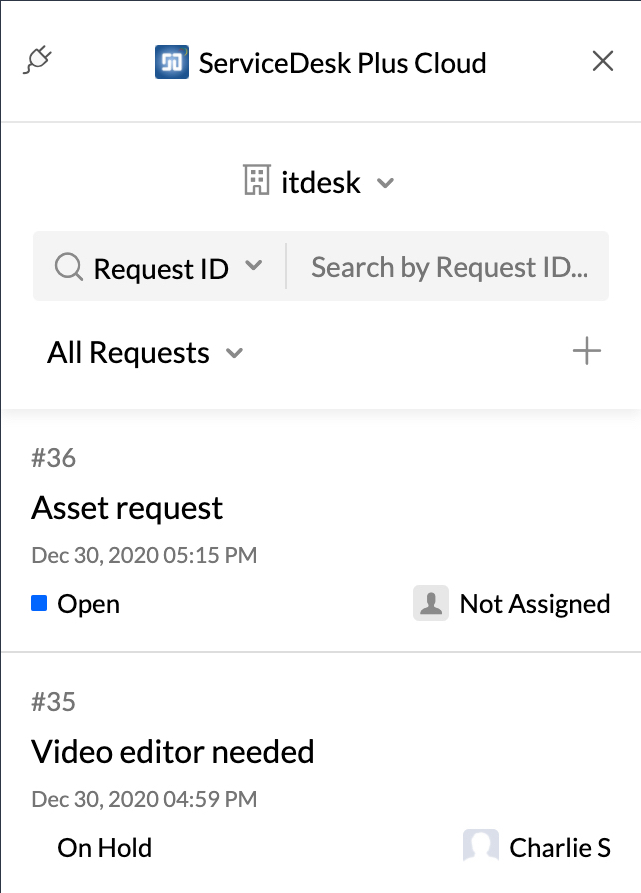Click the On Hold status of request #35
The image size is (641, 893).
104,847
